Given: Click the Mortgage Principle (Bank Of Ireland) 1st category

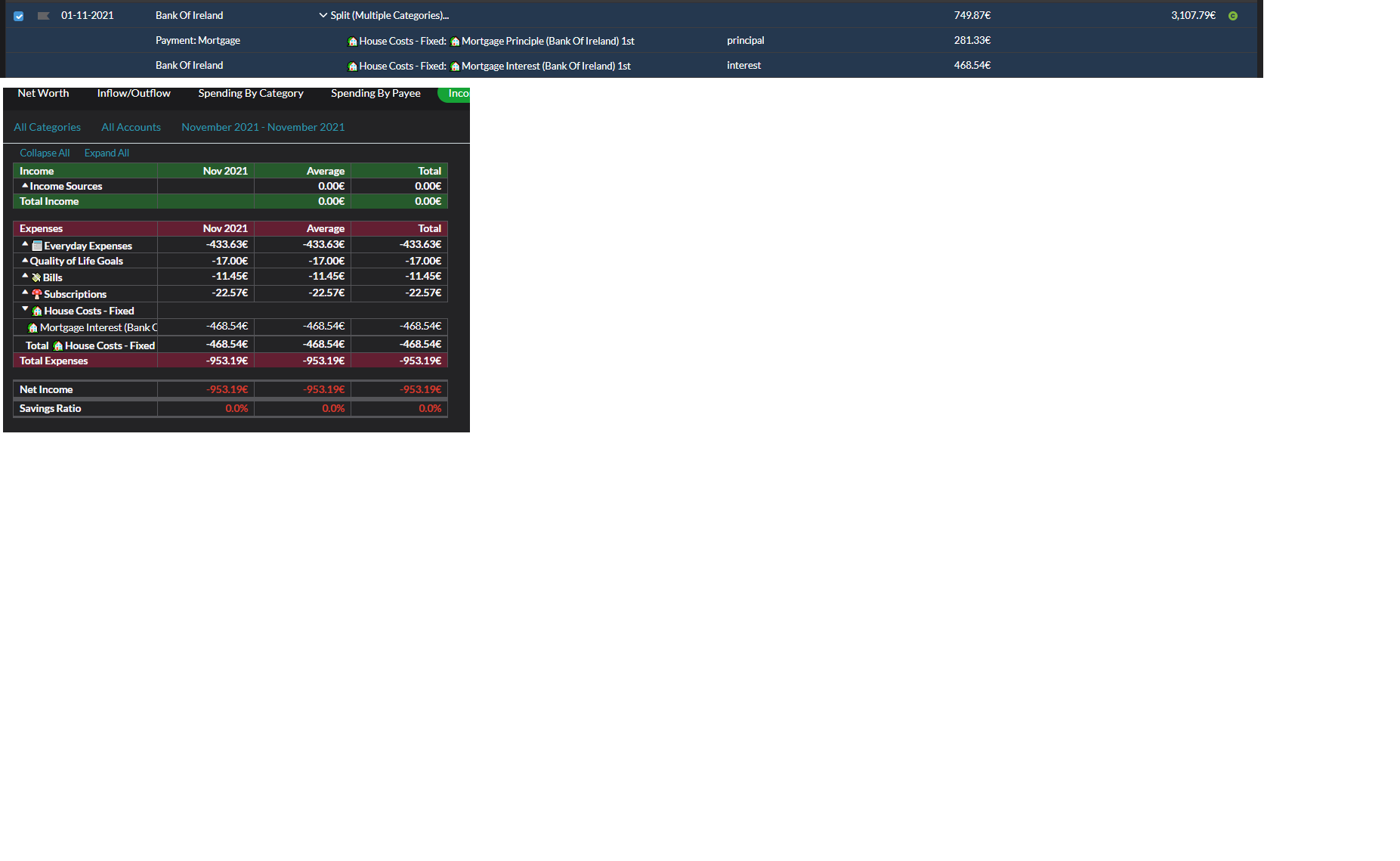Looking at the screenshot, I should click(548, 41).
